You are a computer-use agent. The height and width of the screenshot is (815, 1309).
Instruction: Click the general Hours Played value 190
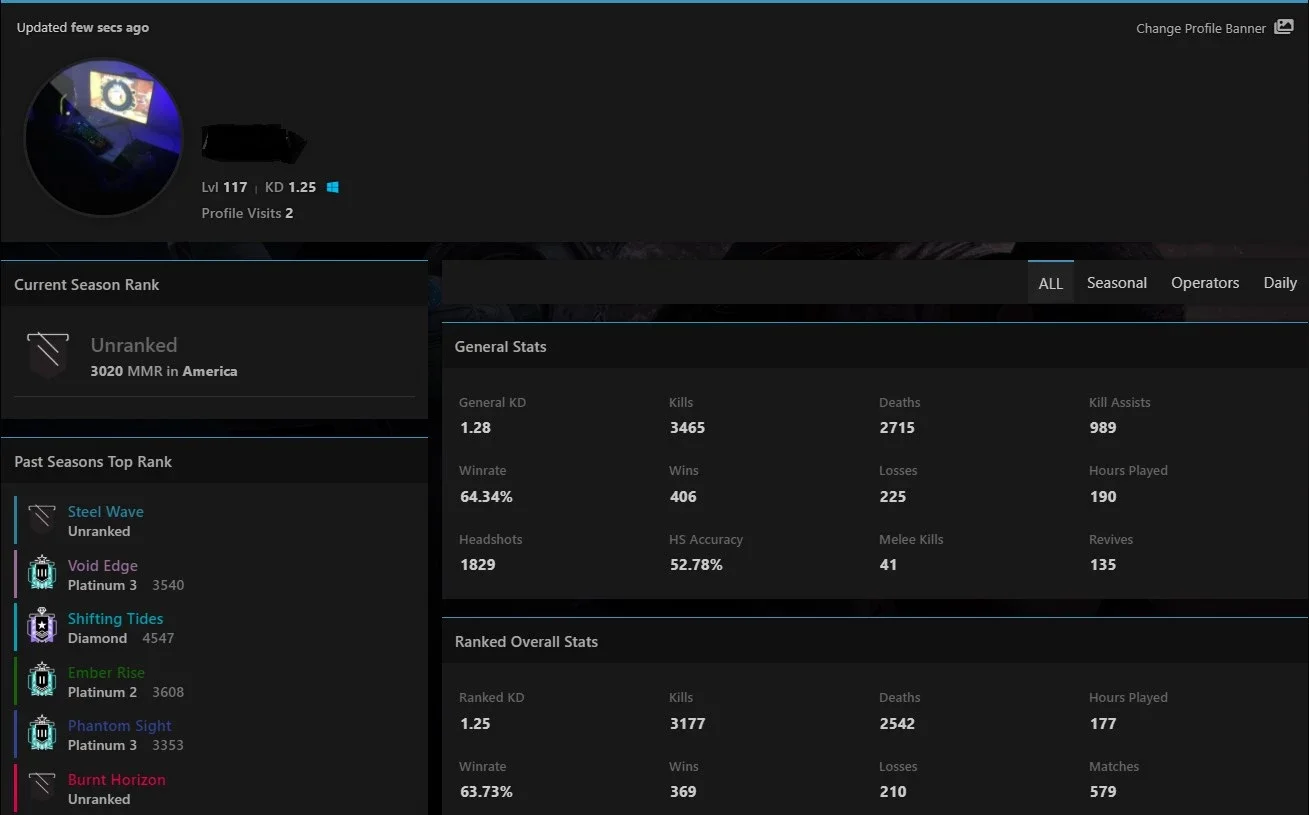[1103, 496]
